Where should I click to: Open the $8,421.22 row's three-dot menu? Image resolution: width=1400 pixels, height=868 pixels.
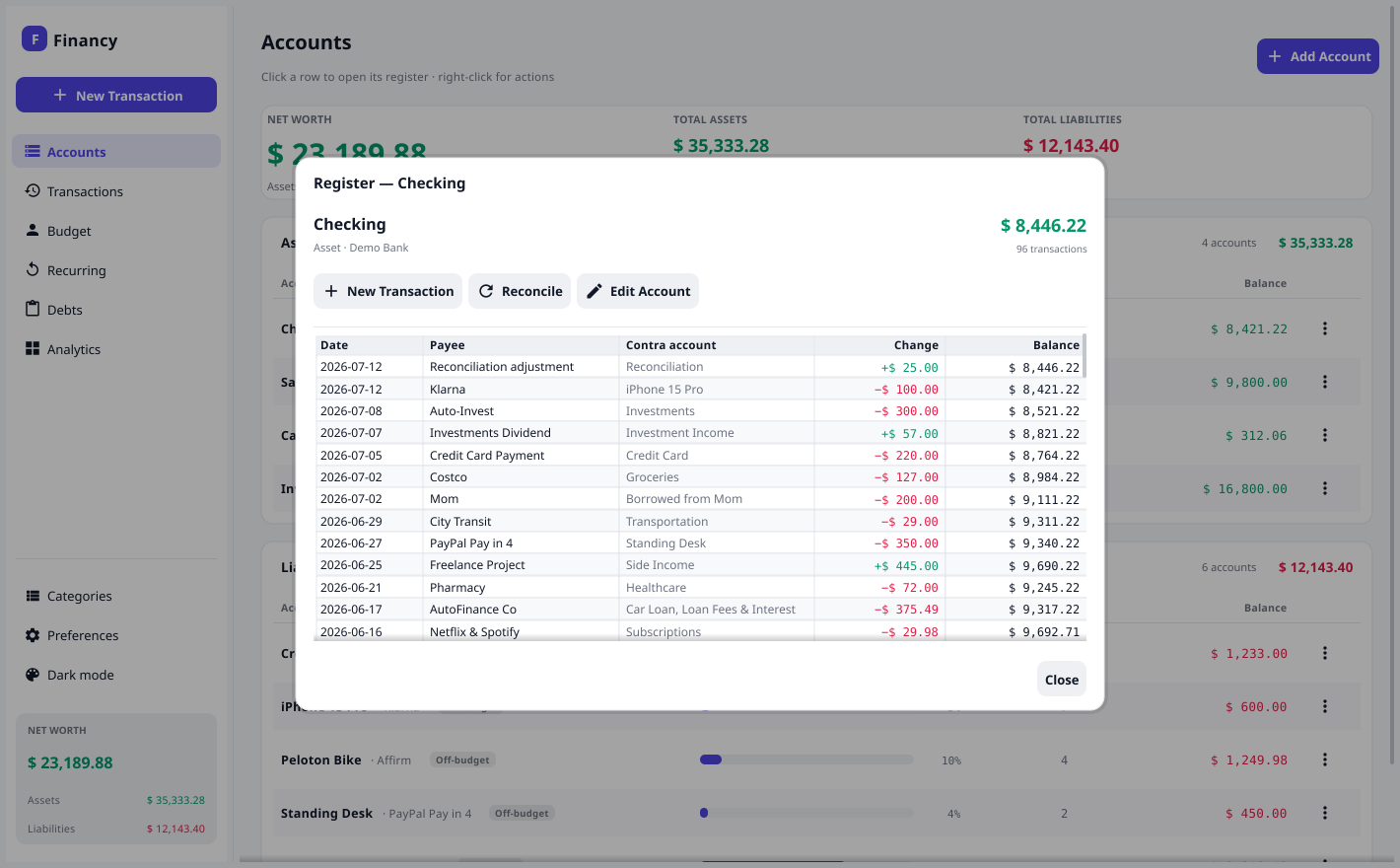1325,328
